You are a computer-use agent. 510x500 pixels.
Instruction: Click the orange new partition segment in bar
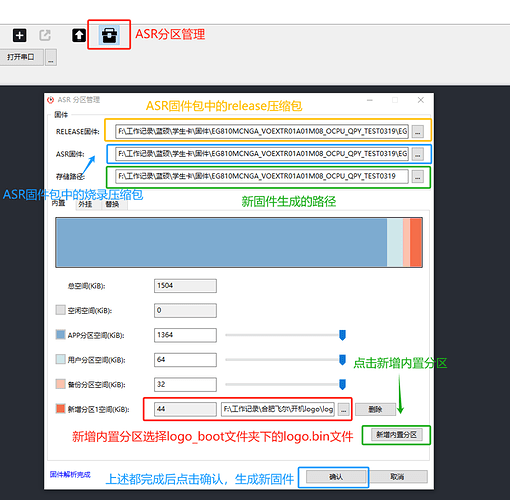pyautogui.click(x=416, y=242)
